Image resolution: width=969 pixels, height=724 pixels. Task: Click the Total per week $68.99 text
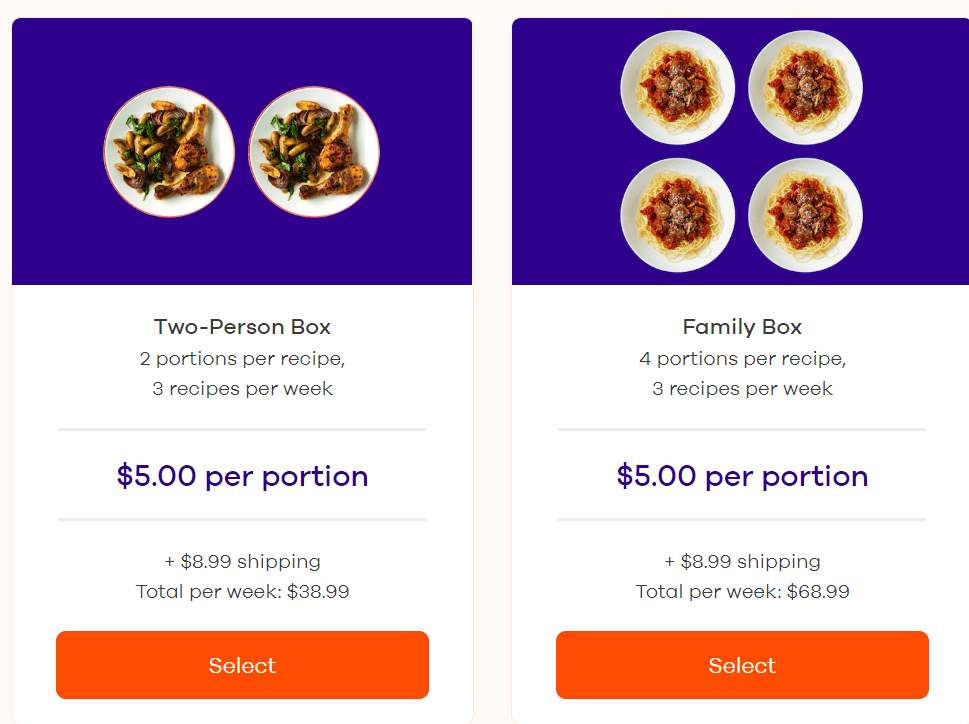click(741, 591)
